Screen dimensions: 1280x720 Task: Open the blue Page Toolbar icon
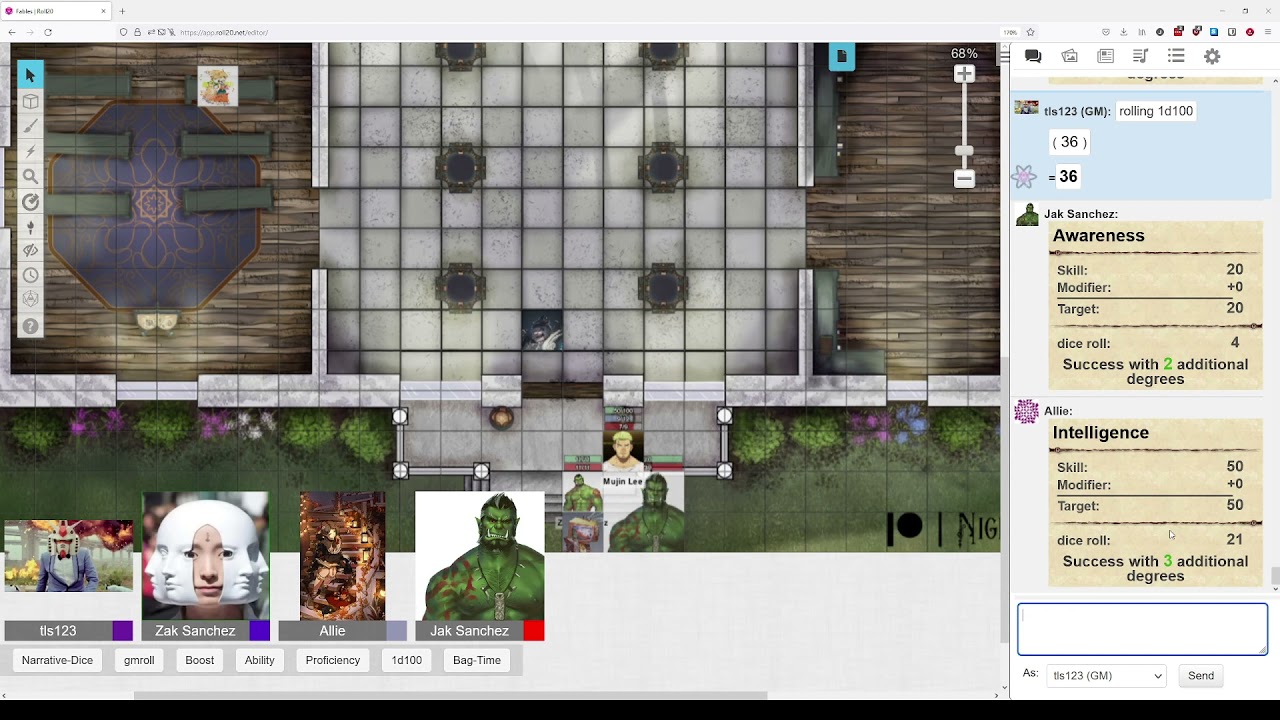point(842,57)
